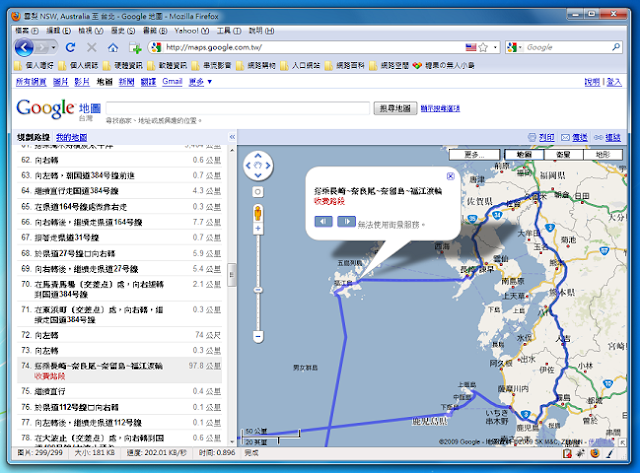
Task: Open the 網路百科 bookmark folder
Action: (345, 65)
